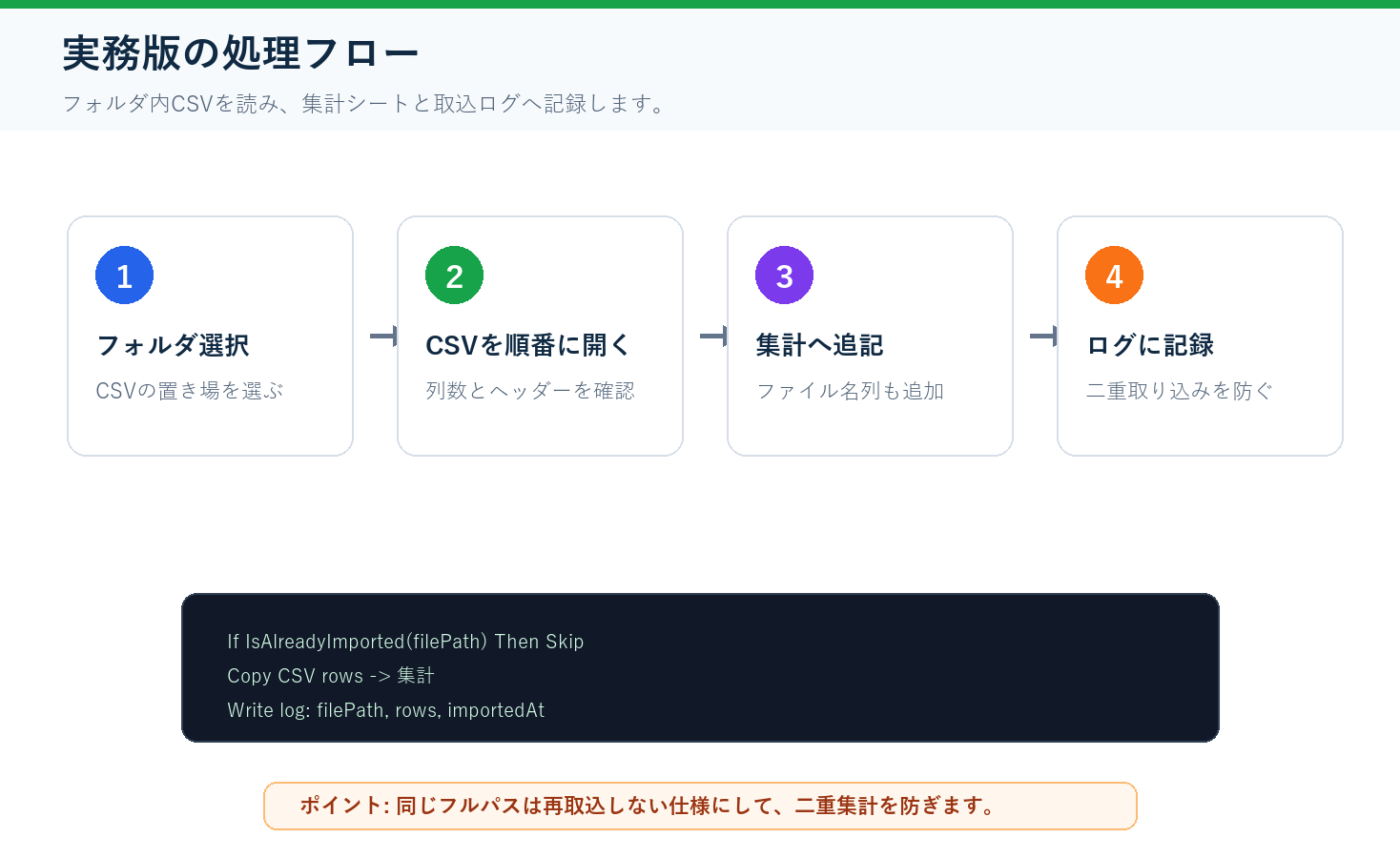Select the 集計へ追記 heading
Viewport: 1400px width, 858px height.
pos(819,345)
